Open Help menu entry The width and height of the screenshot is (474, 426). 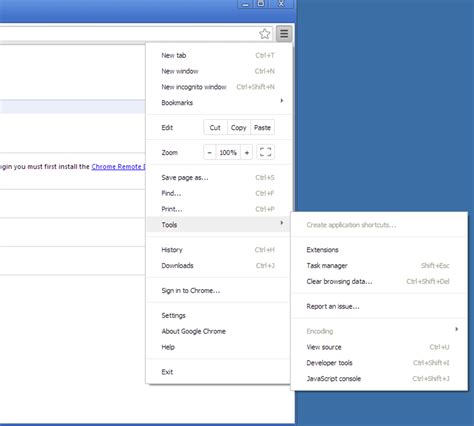(x=218, y=347)
